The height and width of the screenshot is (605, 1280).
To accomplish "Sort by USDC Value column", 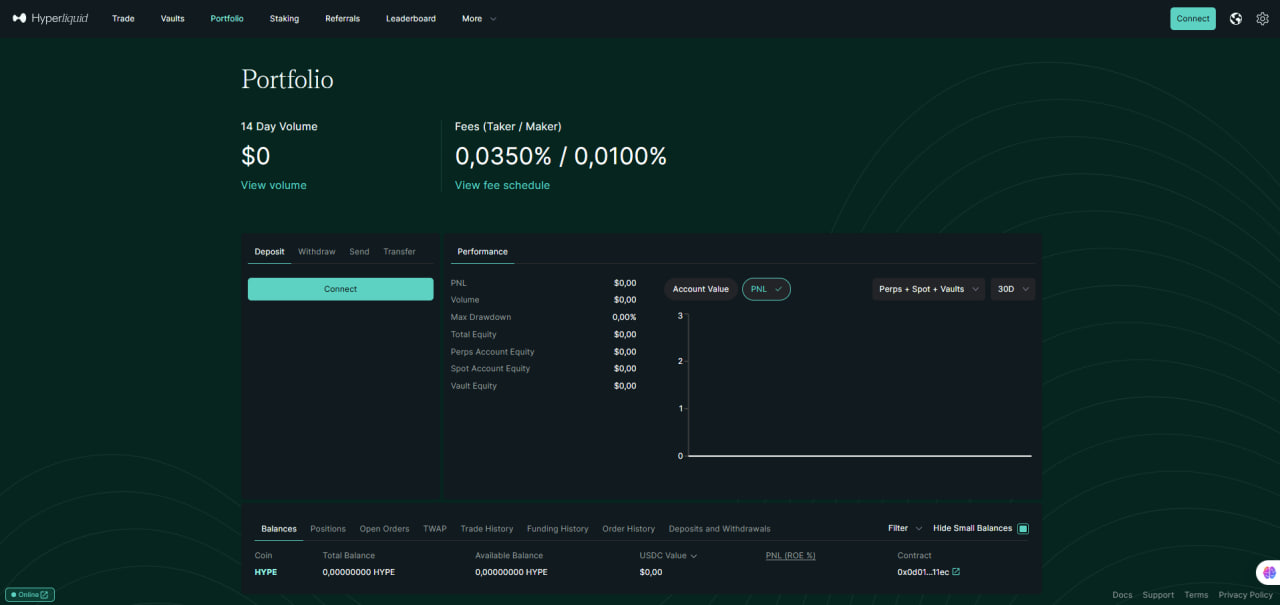I will pos(668,555).
